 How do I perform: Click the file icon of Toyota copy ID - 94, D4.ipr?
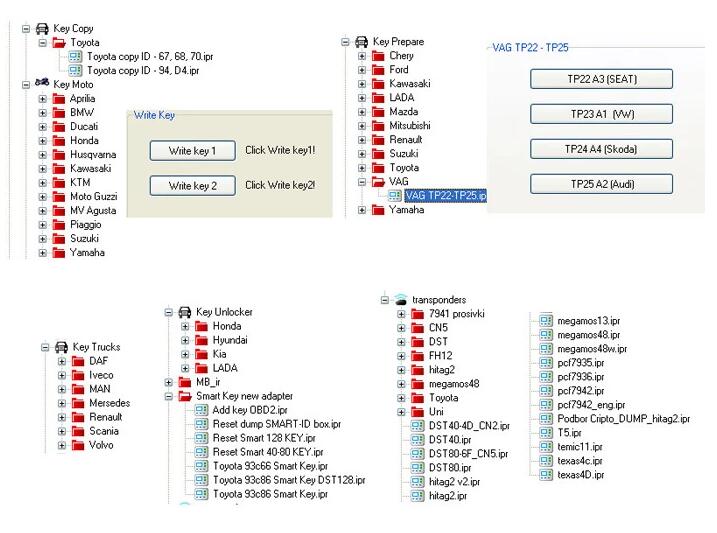point(75,71)
